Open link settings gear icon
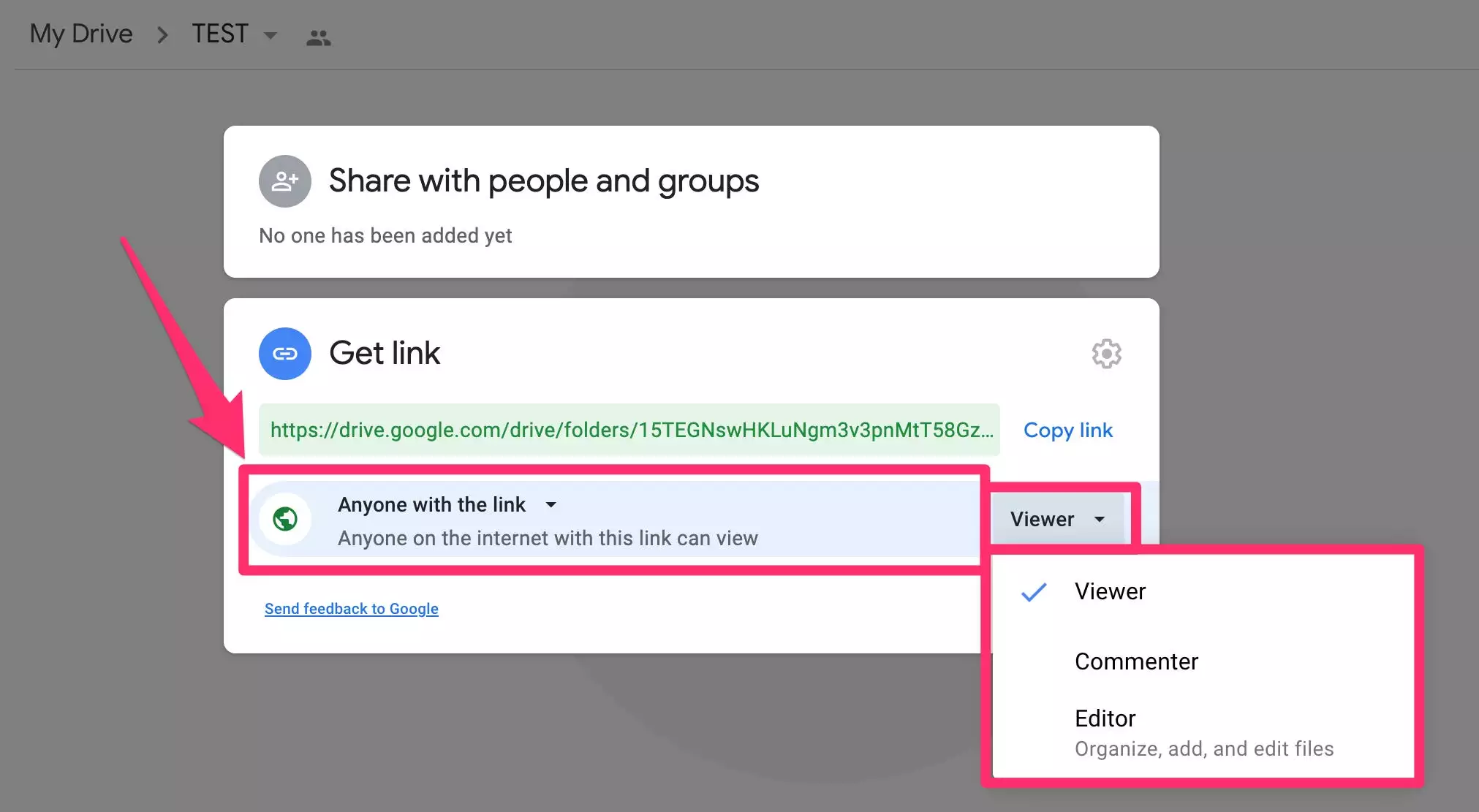The width and height of the screenshot is (1479, 812). tap(1106, 354)
